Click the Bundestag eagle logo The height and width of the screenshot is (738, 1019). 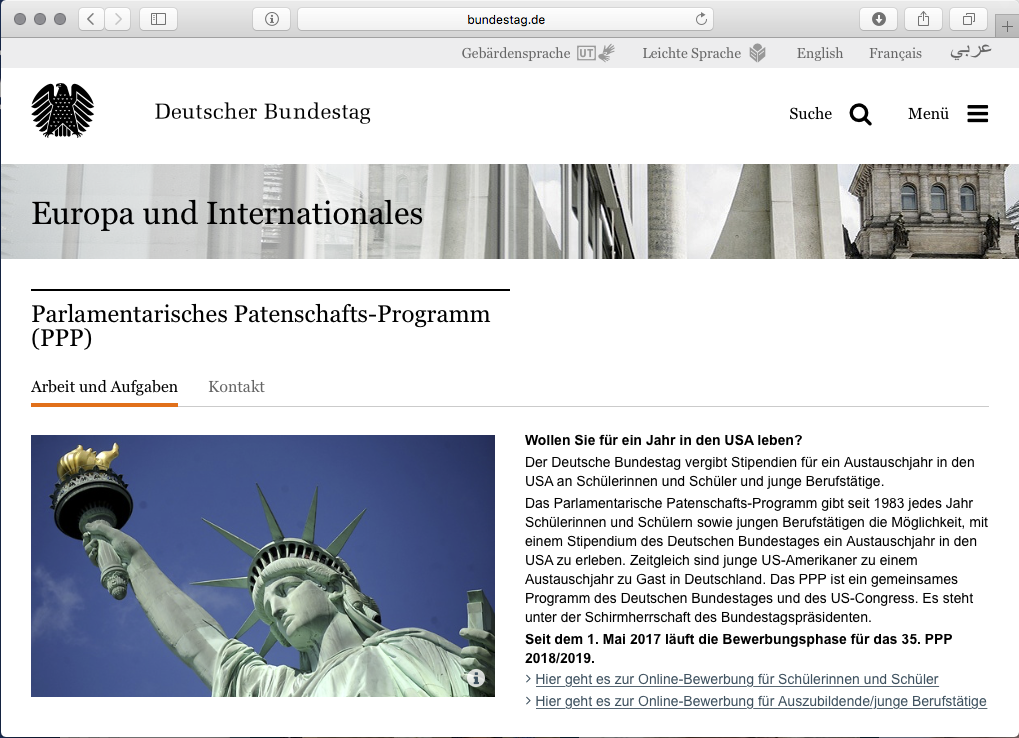coord(62,110)
